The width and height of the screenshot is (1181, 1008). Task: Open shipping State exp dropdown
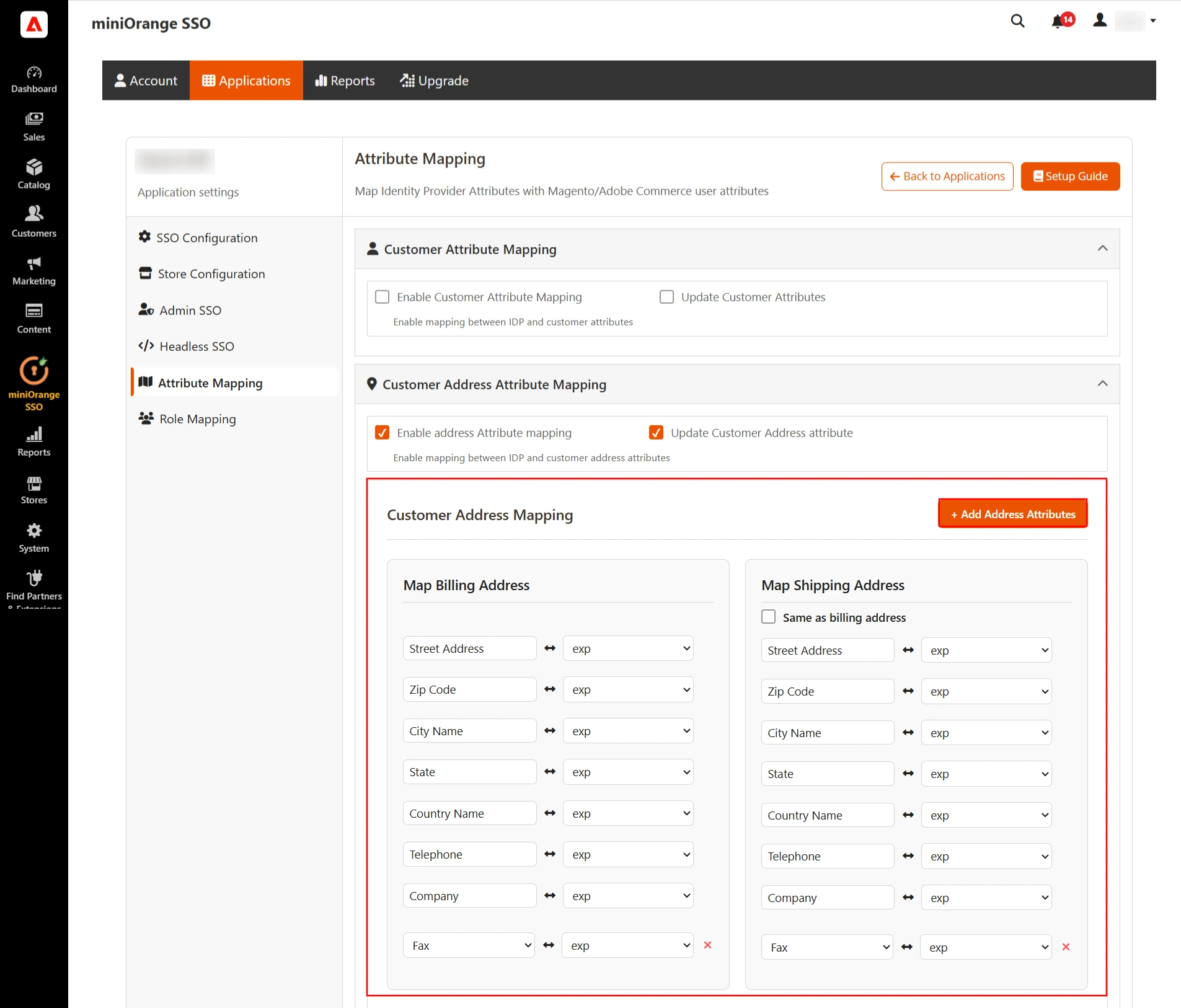(986, 774)
